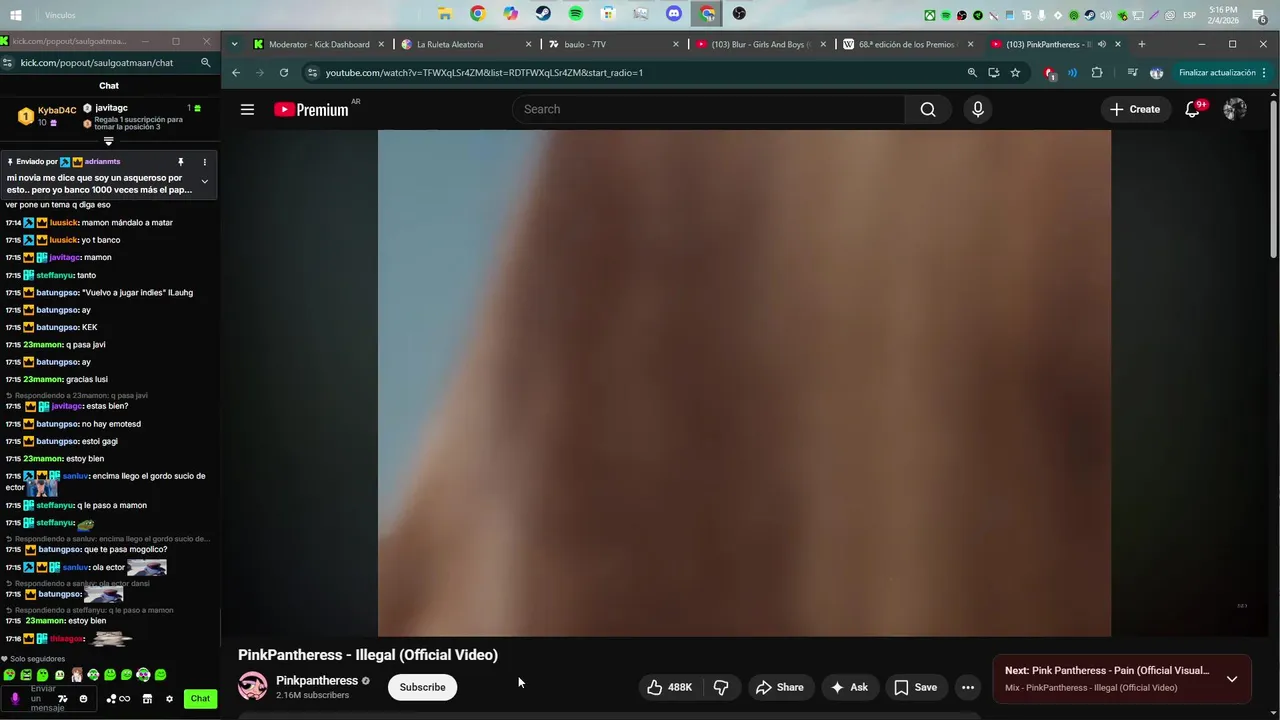Screen dimensions: 1280x720
Task: Click the Share button
Action: pos(780,687)
